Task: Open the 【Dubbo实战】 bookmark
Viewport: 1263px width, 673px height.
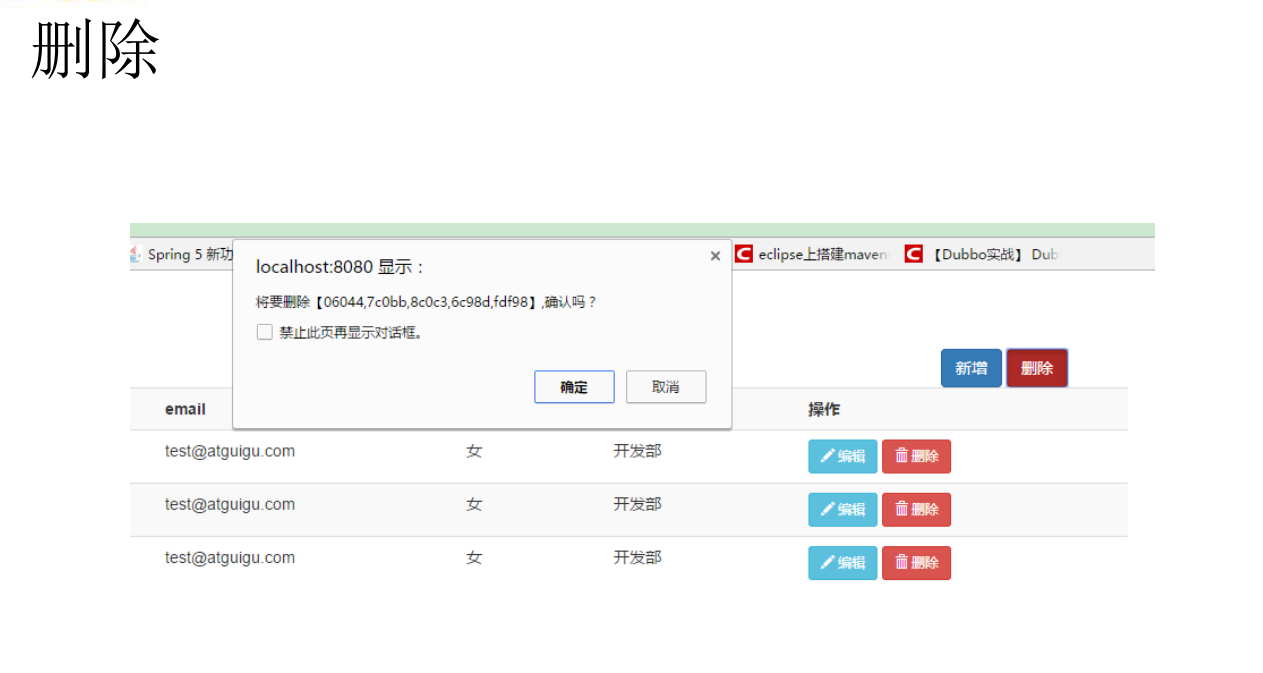Action: (x=982, y=254)
